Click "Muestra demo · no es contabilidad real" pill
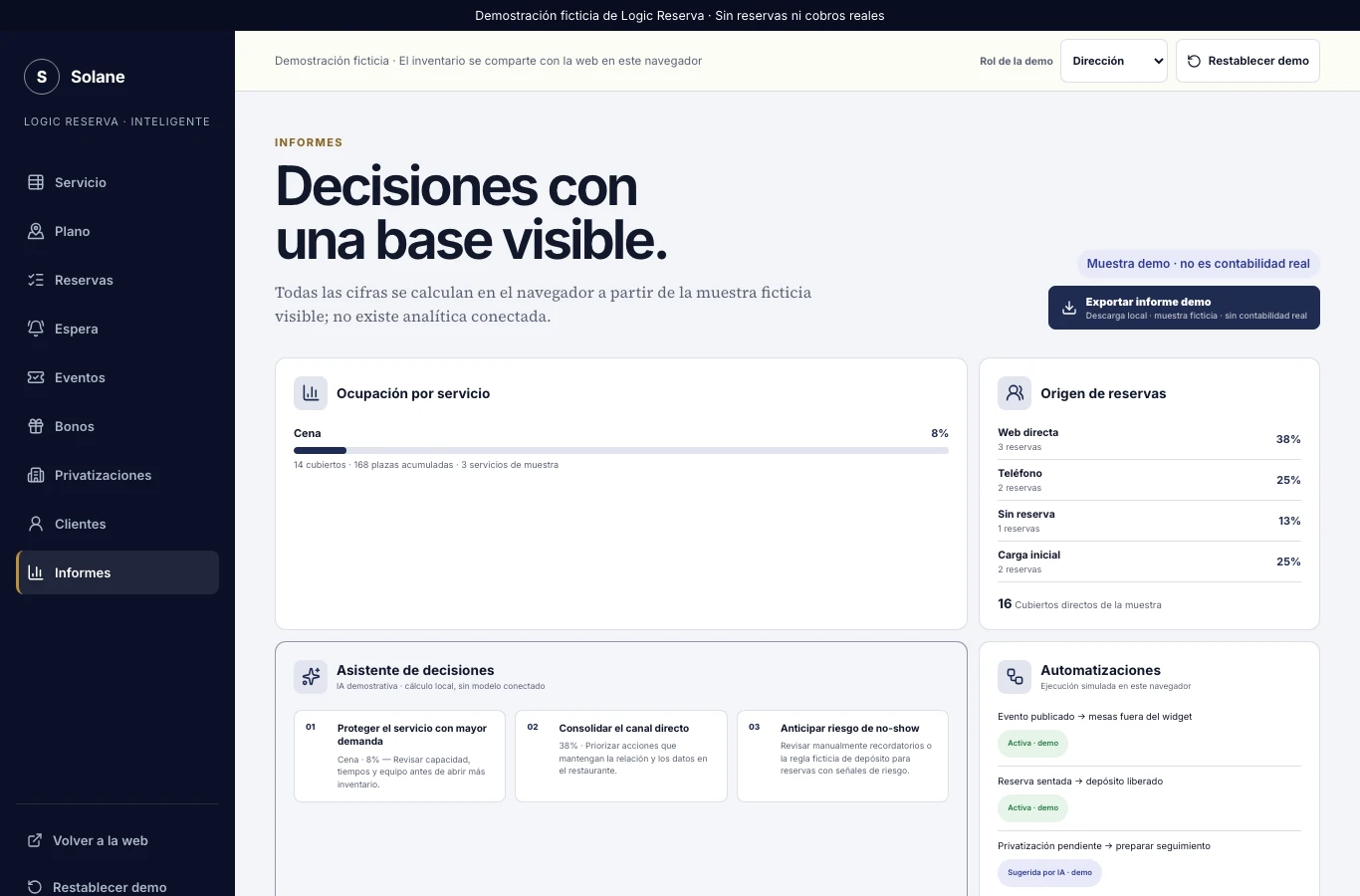This screenshot has width=1360, height=896. (1199, 264)
